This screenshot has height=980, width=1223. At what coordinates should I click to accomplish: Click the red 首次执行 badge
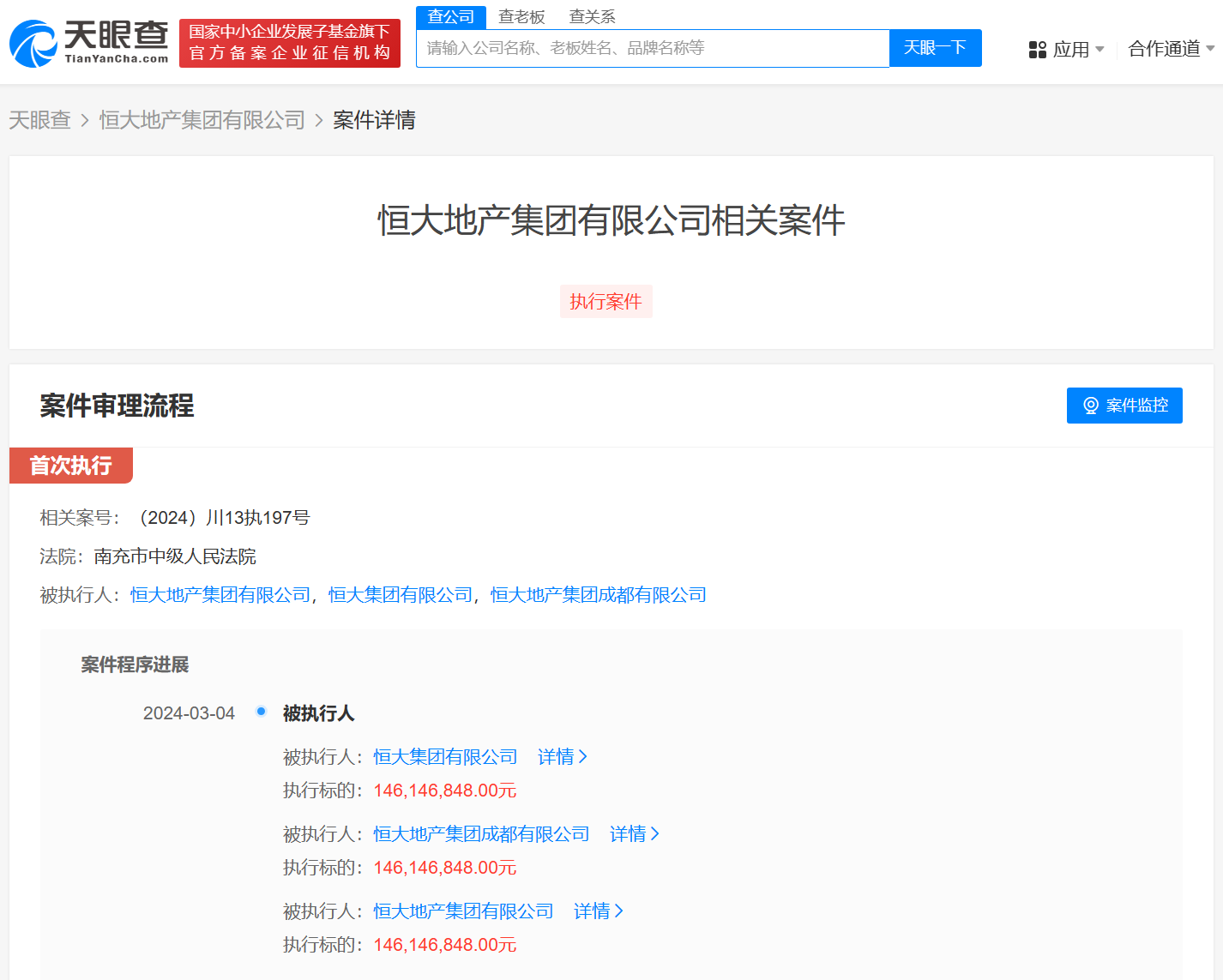(70, 465)
